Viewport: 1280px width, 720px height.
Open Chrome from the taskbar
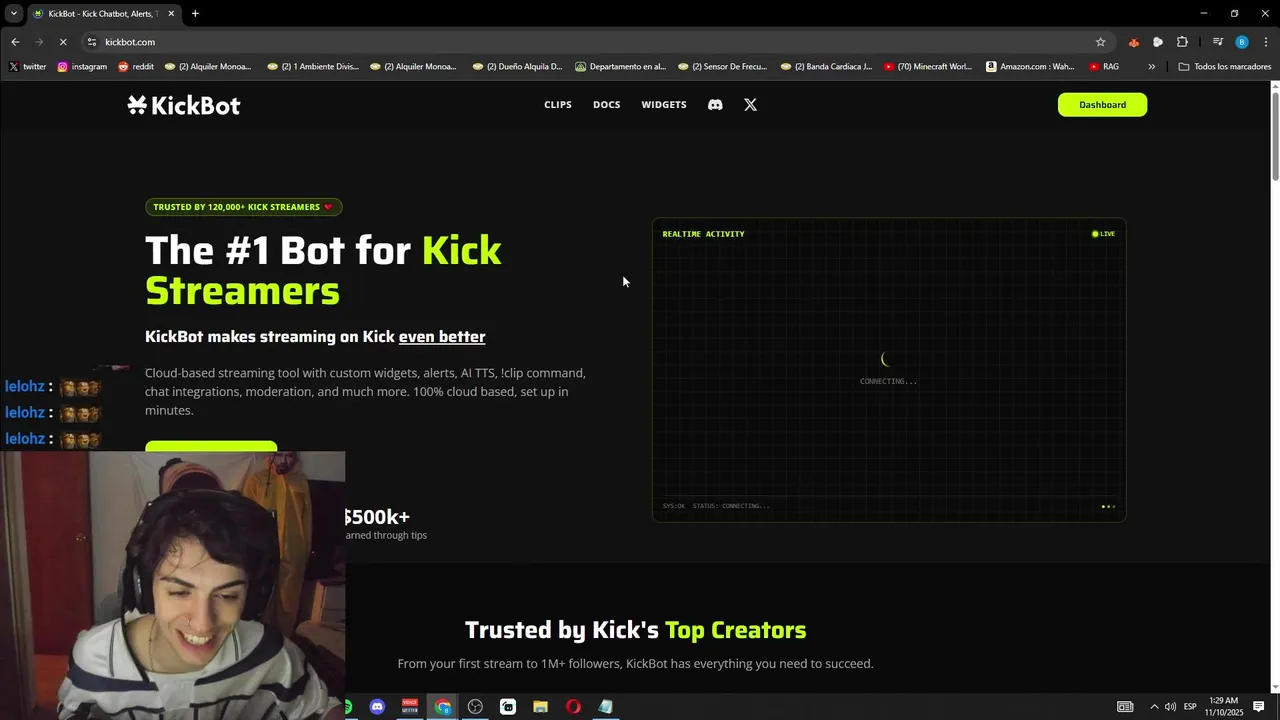(443, 707)
